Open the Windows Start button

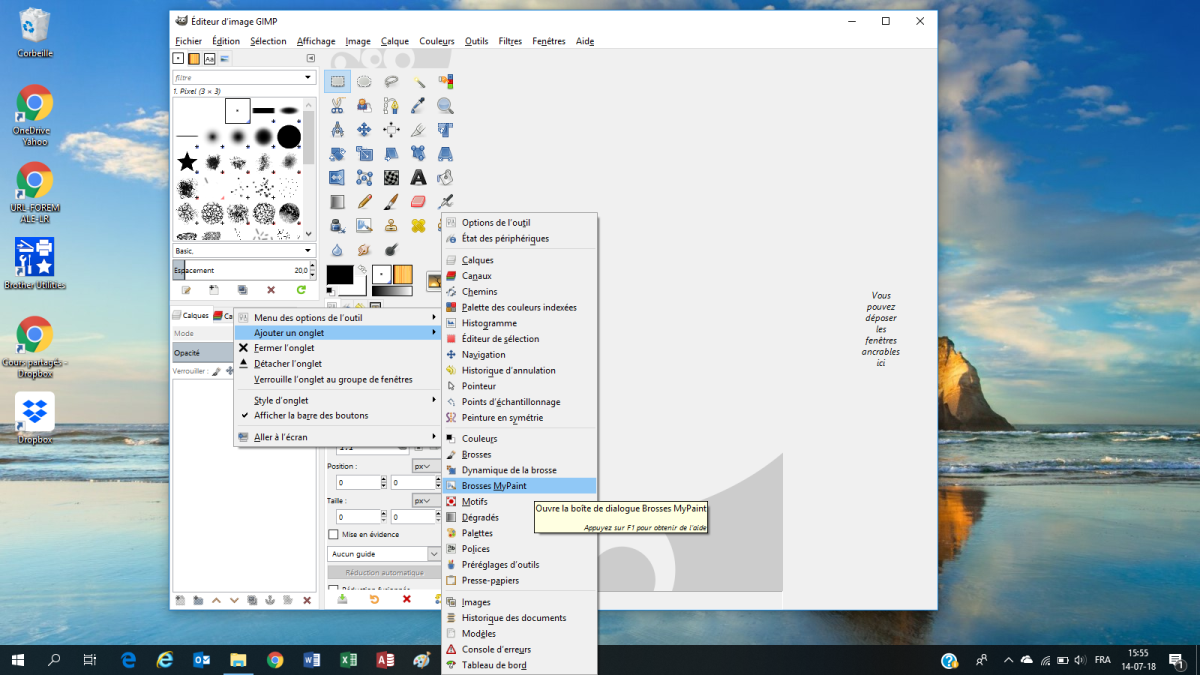pyautogui.click(x=18, y=660)
